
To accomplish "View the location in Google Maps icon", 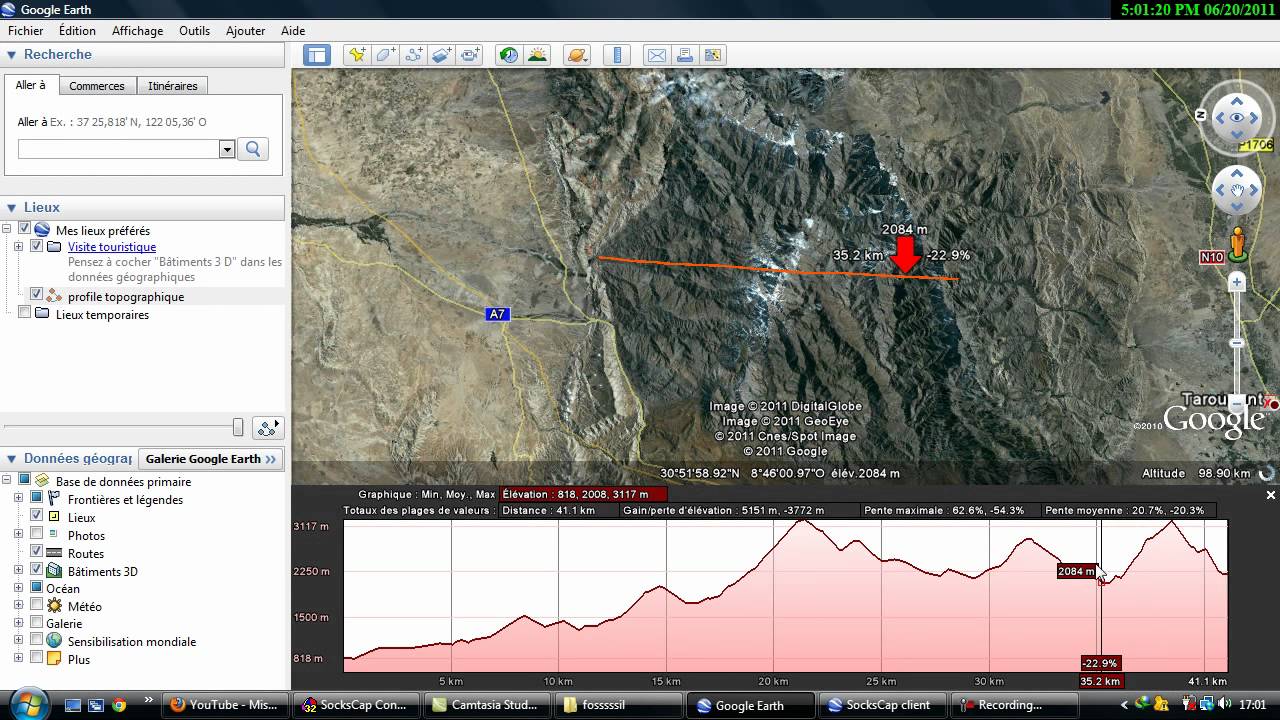I will tap(713, 55).
